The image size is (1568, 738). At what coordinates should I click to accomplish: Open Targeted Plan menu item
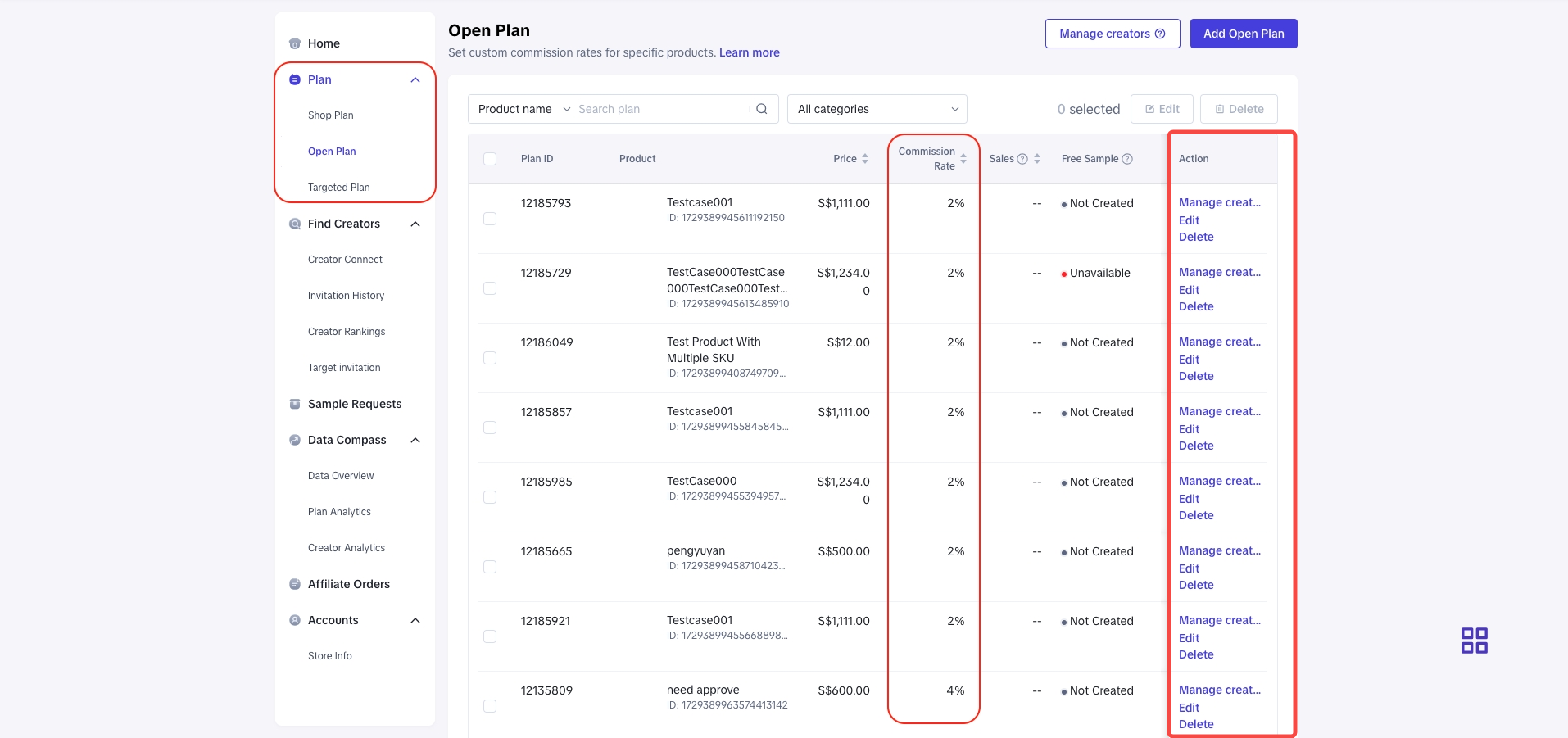[x=338, y=188]
